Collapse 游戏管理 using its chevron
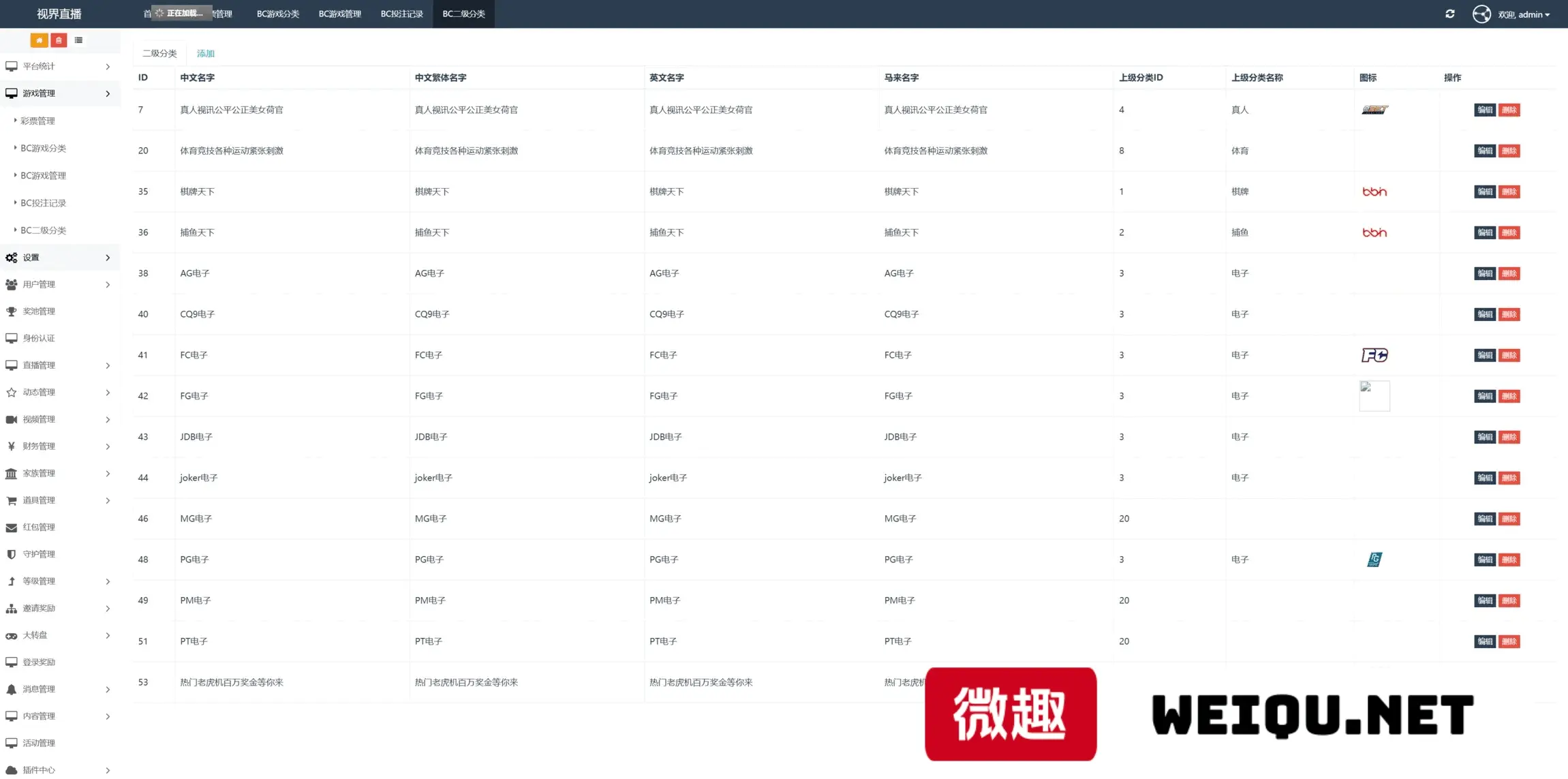This screenshot has height=779, width=1568. pyautogui.click(x=108, y=93)
